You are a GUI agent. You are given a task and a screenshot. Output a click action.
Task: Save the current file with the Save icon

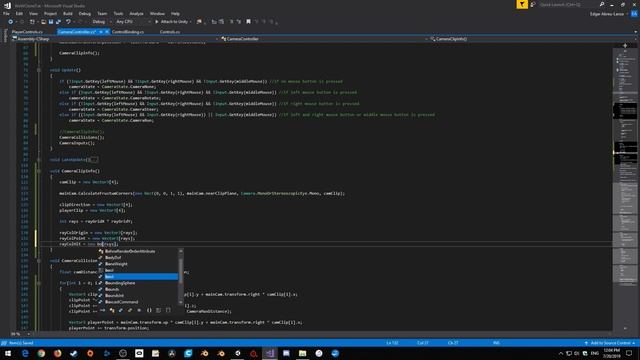coord(51,22)
